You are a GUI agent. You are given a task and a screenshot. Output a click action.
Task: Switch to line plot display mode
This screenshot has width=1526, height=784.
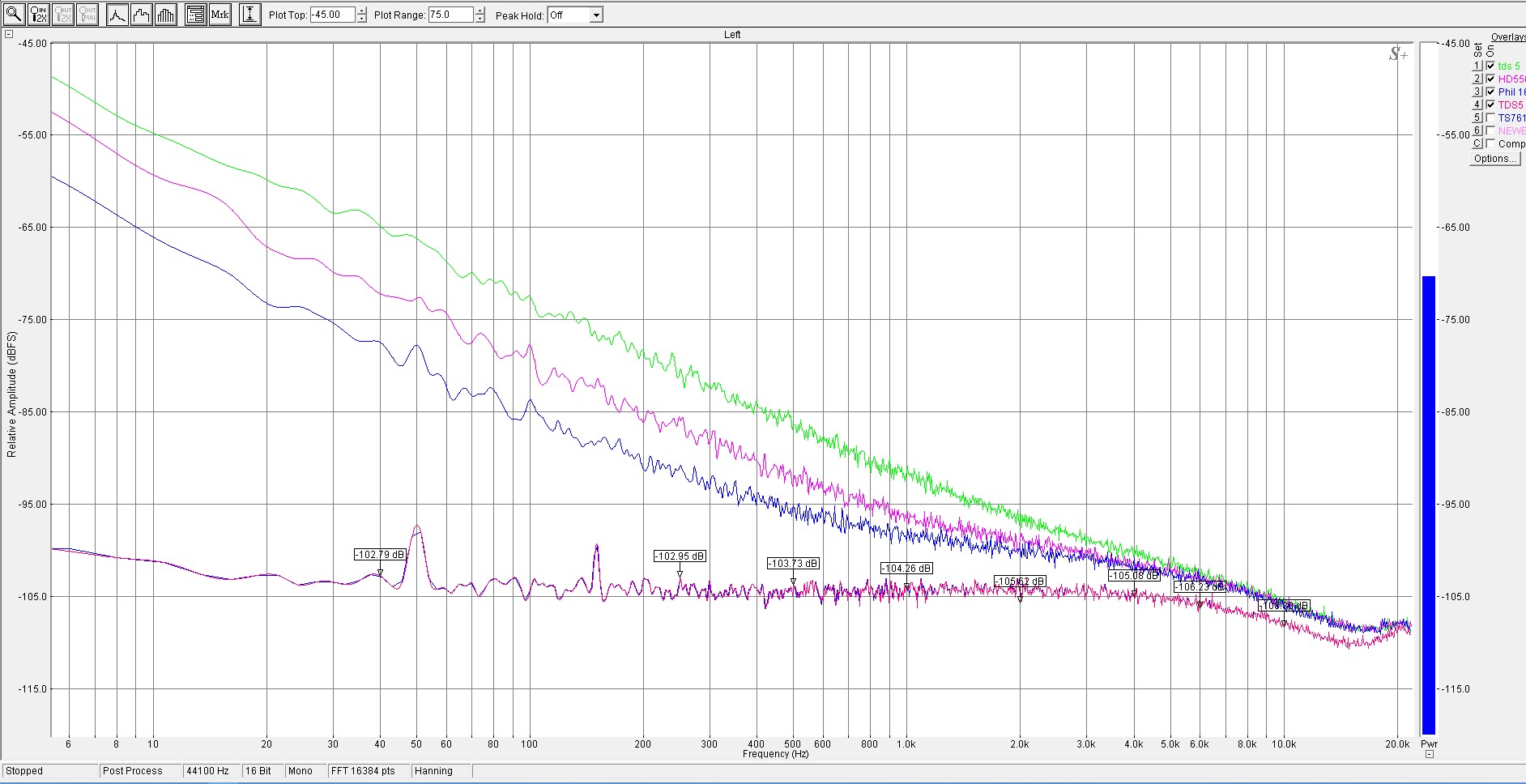click(117, 14)
